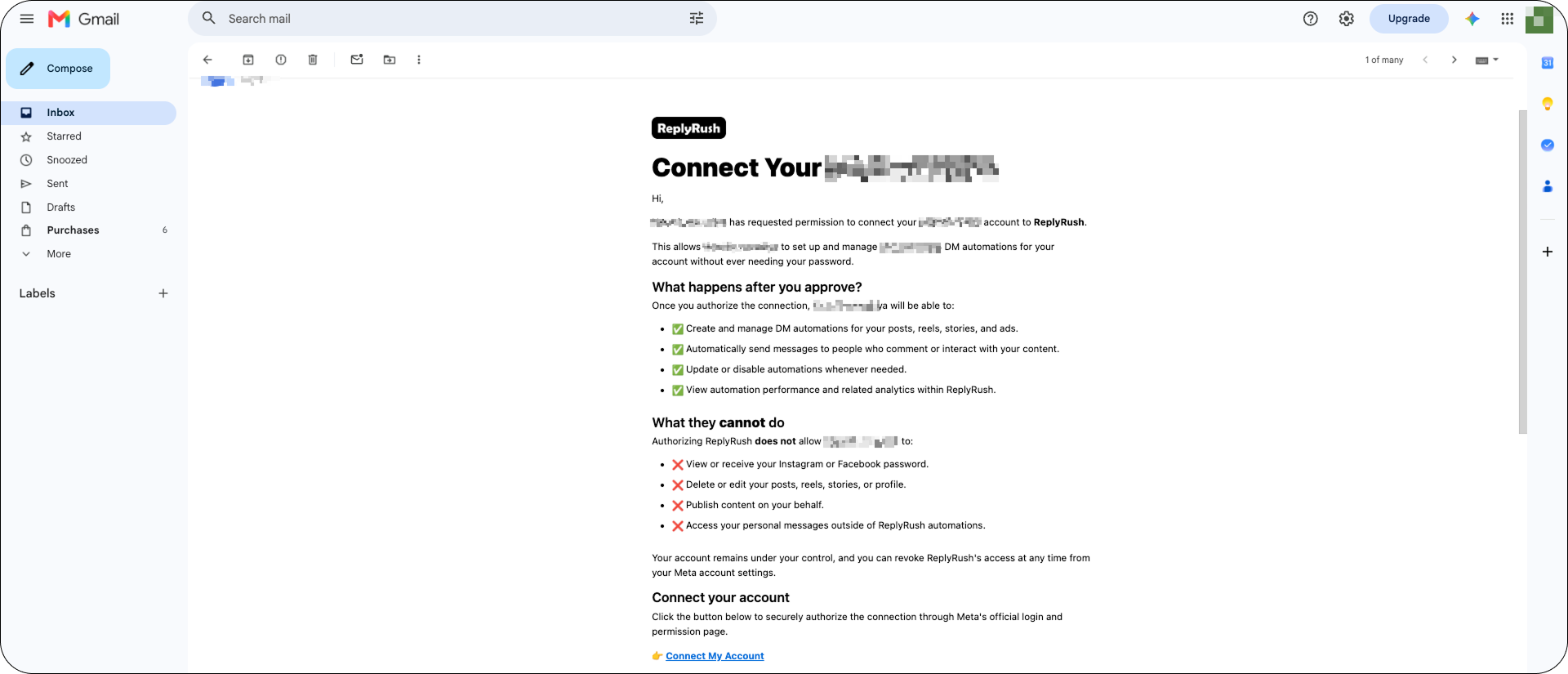Delete the email using the trash icon
The width and height of the screenshot is (1568, 674).
click(x=313, y=60)
